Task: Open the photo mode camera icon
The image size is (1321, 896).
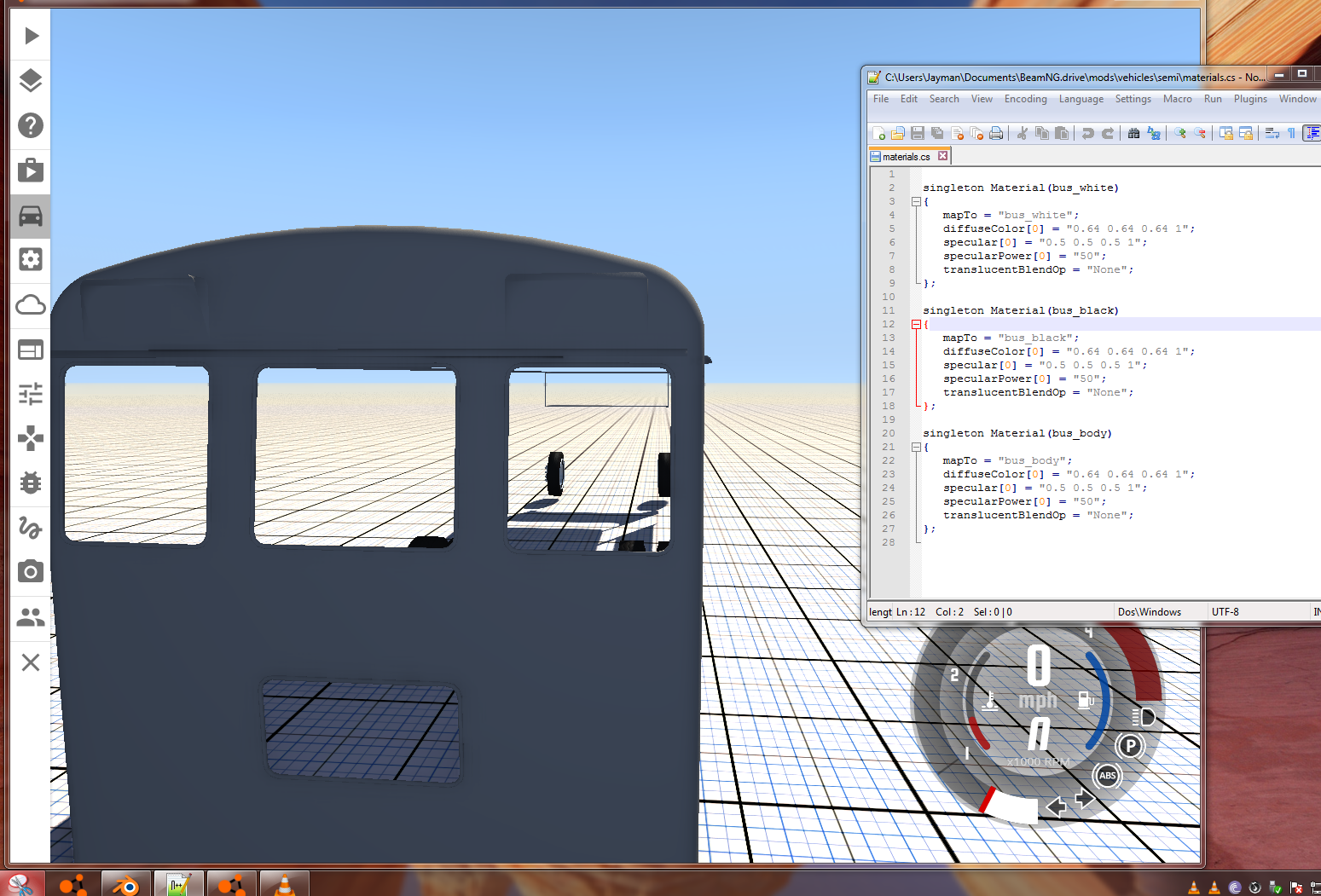Action: [31, 571]
